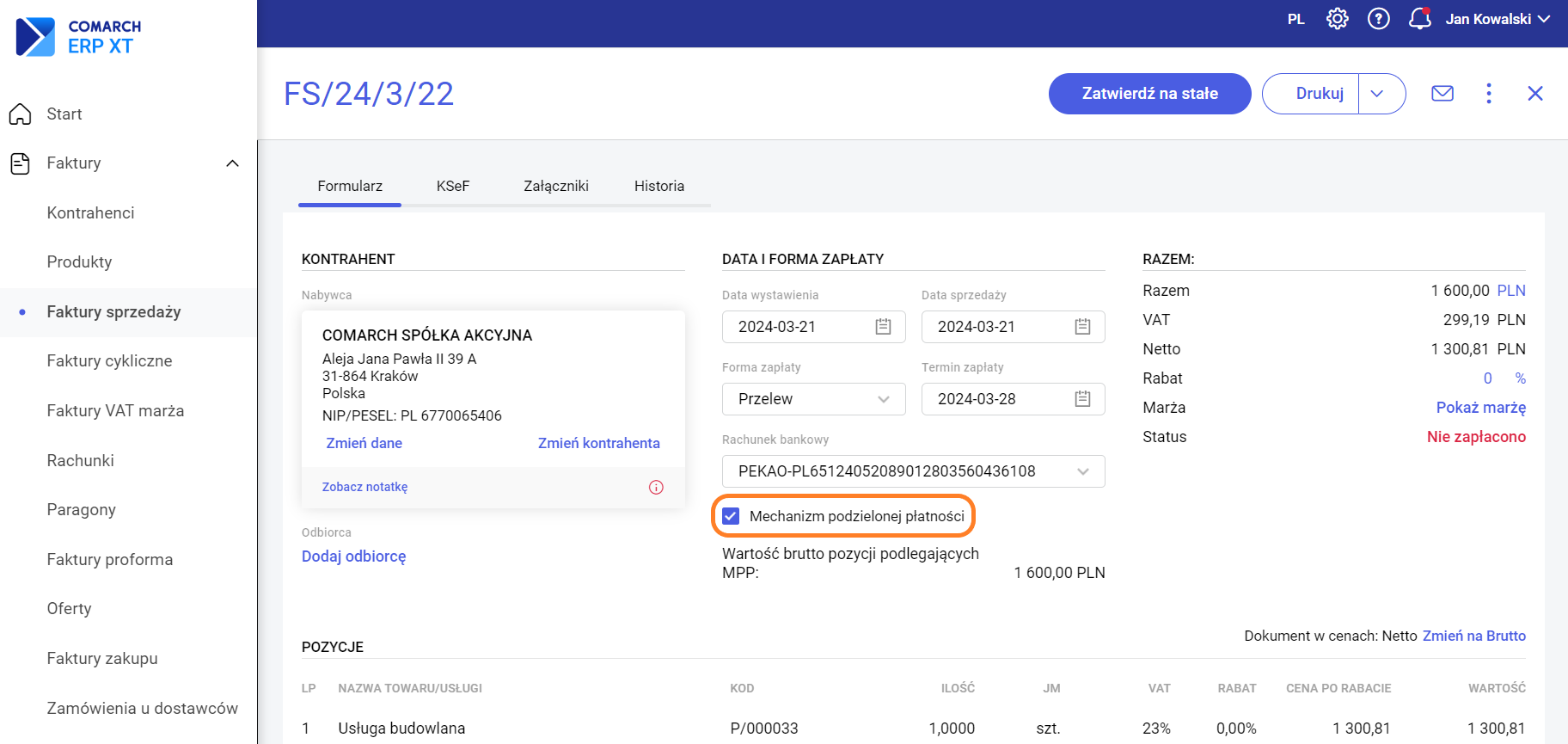Image resolution: width=1568 pixels, height=744 pixels.
Task: Click Dodaj odbiorcę link
Action: click(353, 556)
